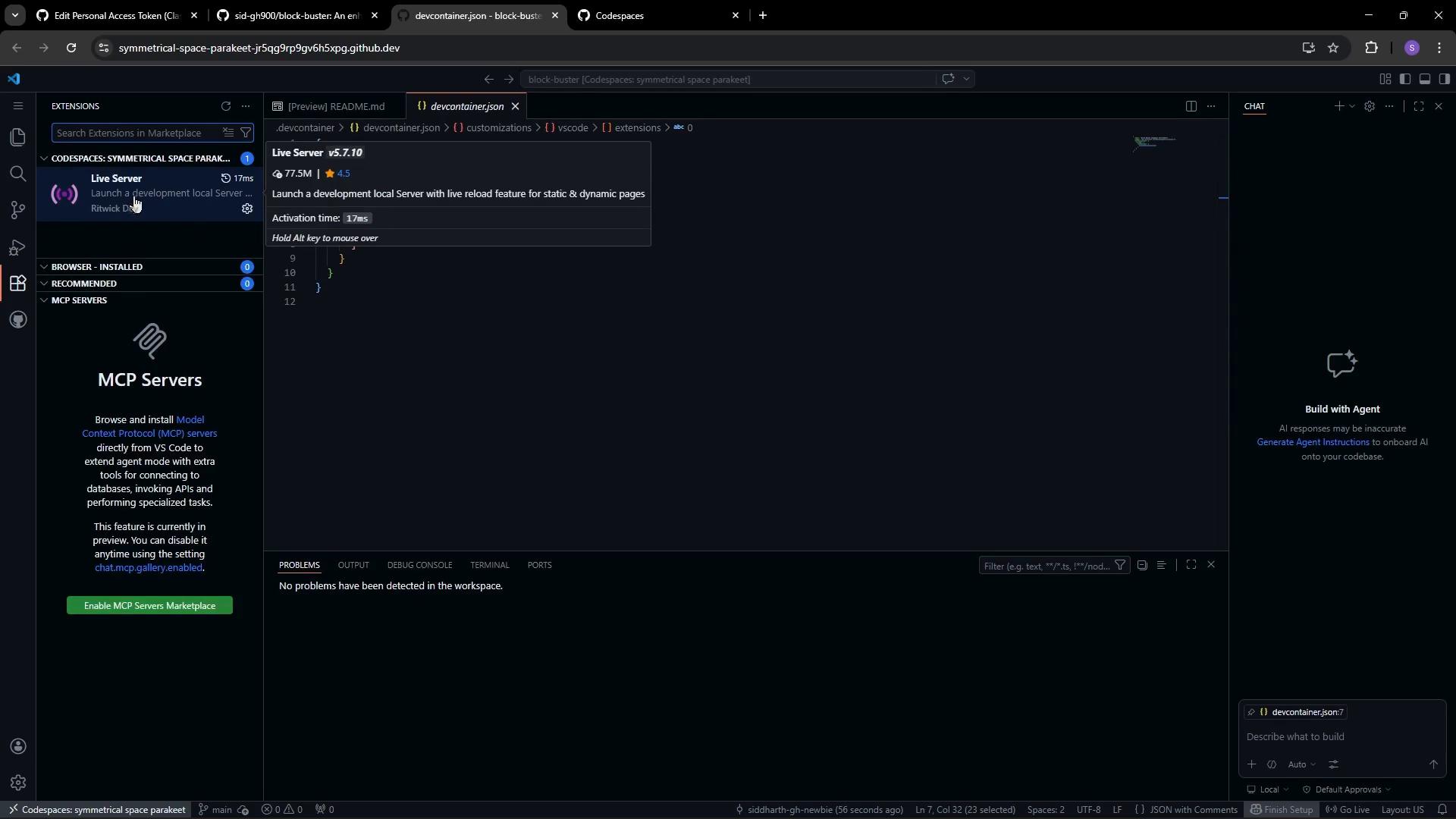Filter problems with funnel icon
Image resolution: width=1456 pixels, height=819 pixels.
1120,566
